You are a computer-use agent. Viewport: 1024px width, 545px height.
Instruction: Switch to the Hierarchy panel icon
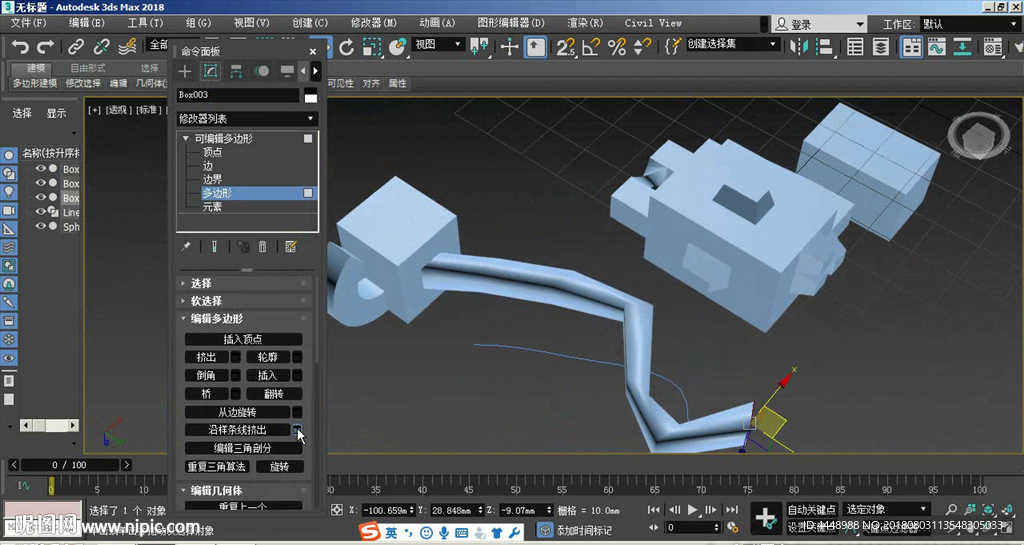click(x=236, y=71)
